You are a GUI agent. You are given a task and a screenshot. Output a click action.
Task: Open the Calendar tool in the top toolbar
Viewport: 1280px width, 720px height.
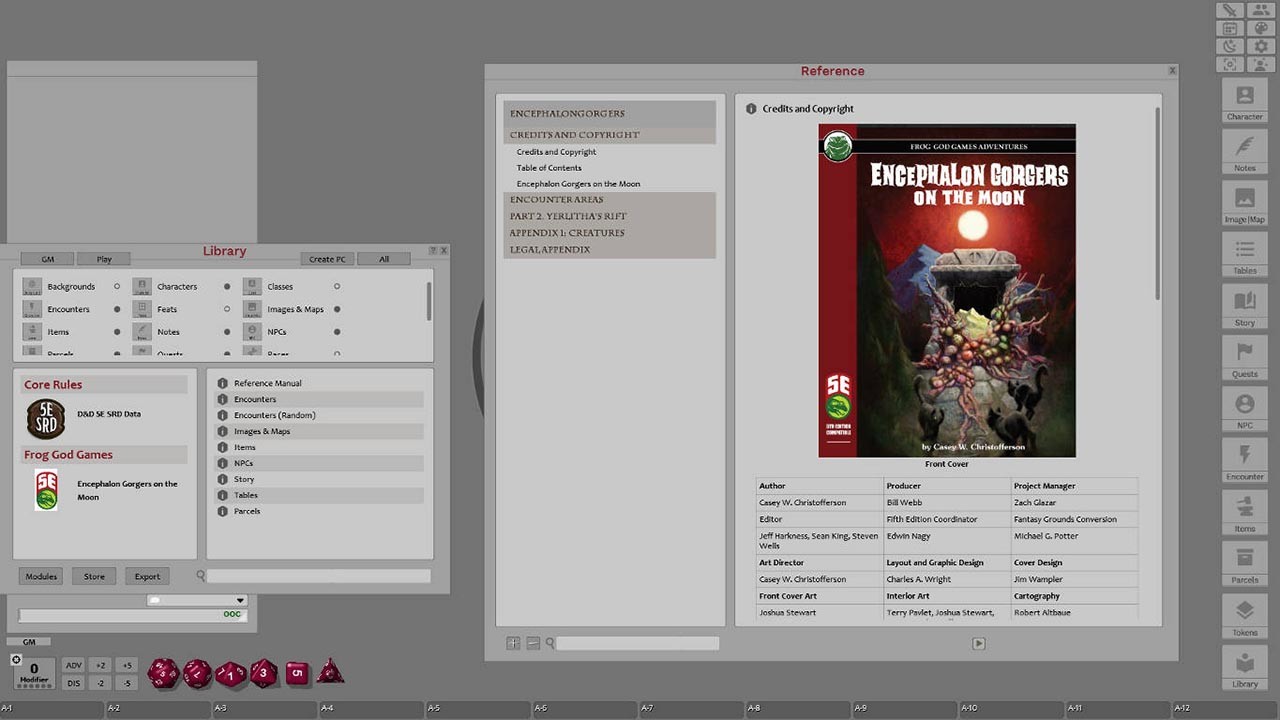[x=1229, y=28]
